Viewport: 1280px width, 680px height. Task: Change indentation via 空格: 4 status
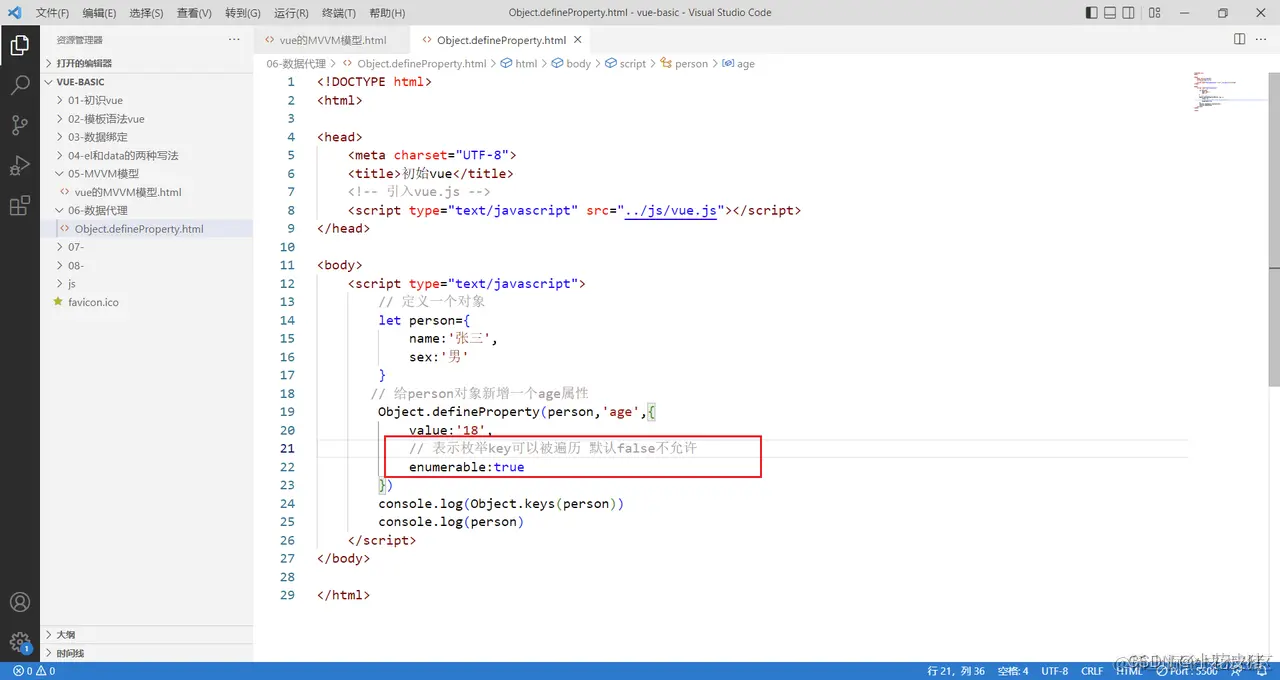[1013, 671]
